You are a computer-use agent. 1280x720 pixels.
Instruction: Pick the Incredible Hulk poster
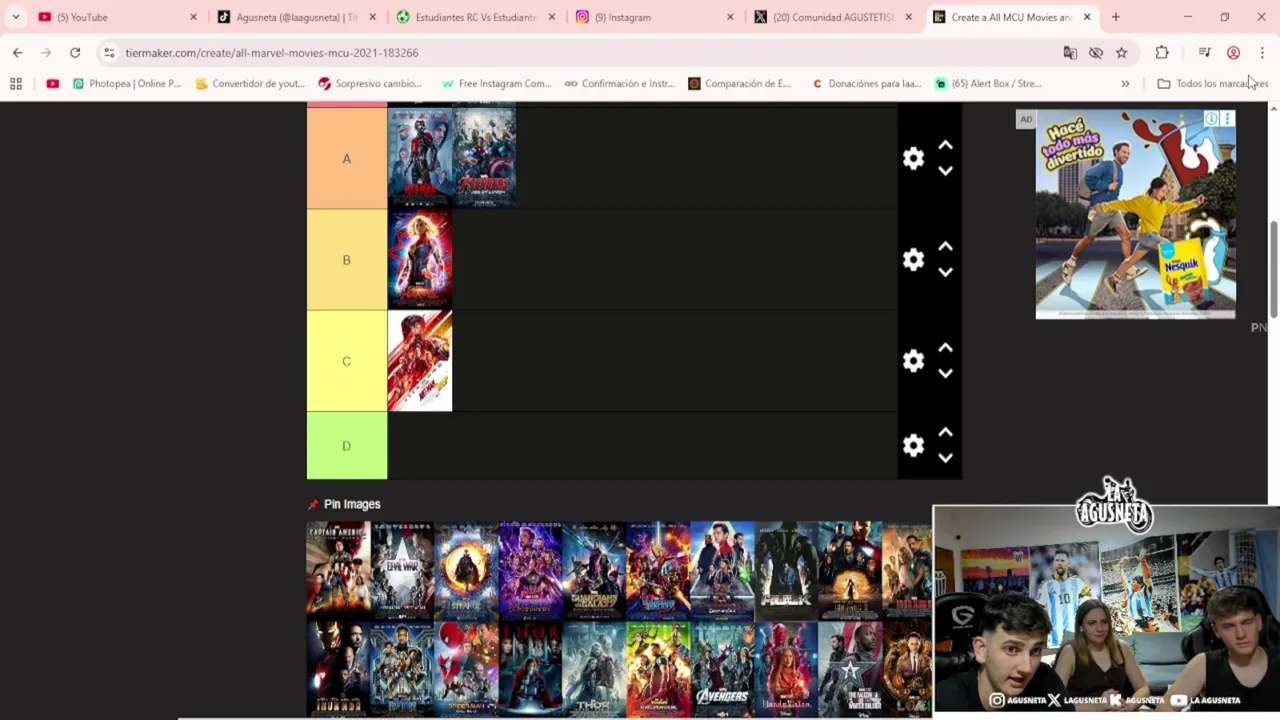point(786,569)
